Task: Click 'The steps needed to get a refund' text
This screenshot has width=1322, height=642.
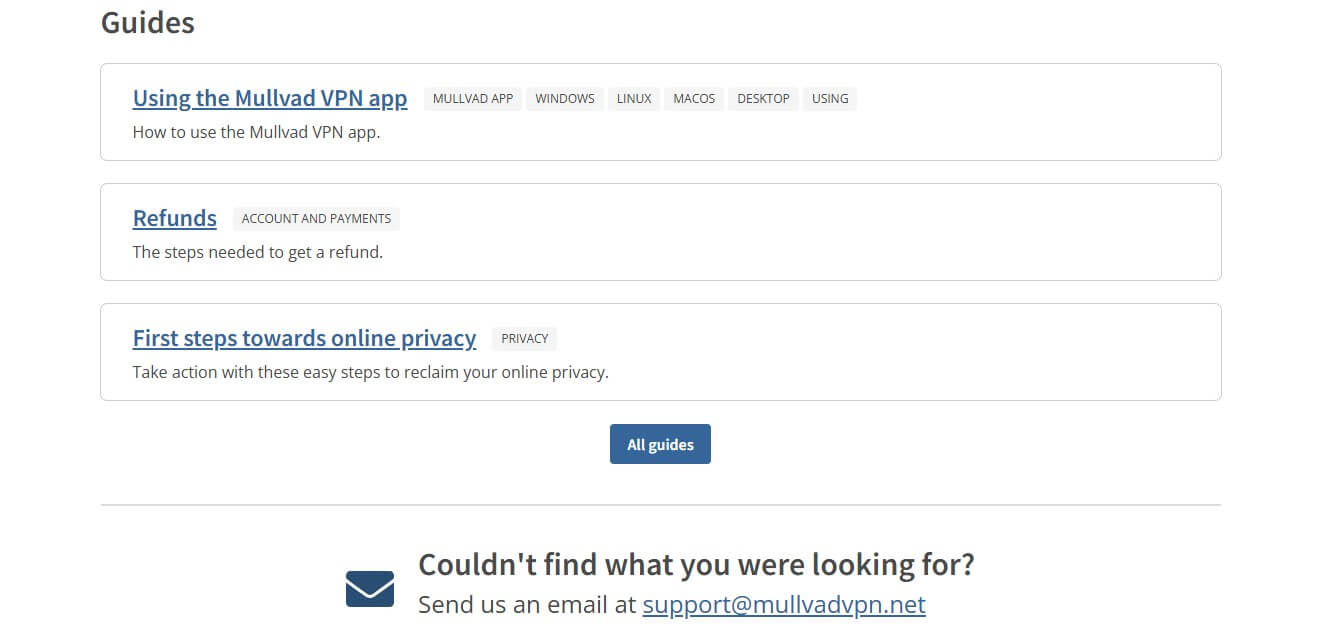Action: tap(257, 252)
